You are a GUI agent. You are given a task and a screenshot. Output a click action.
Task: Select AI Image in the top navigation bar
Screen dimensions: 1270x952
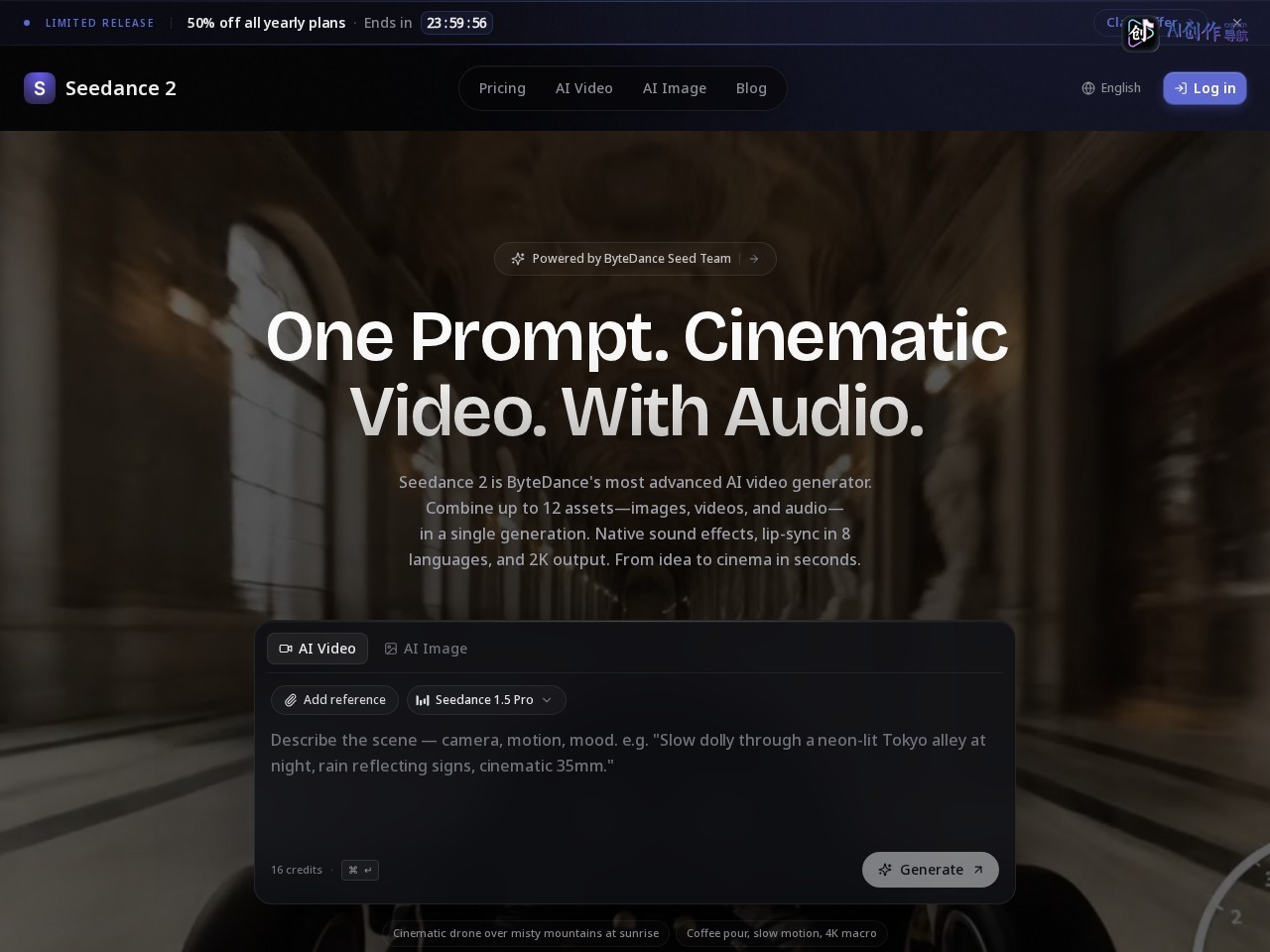coord(675,88)
